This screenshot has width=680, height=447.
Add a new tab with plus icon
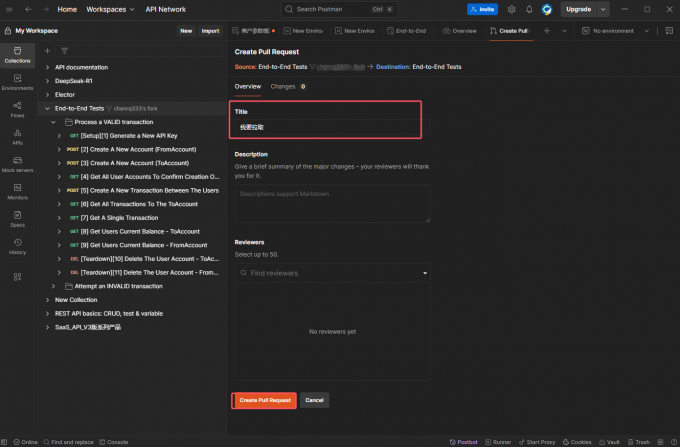pyautogui.click(x=547, y=31)
